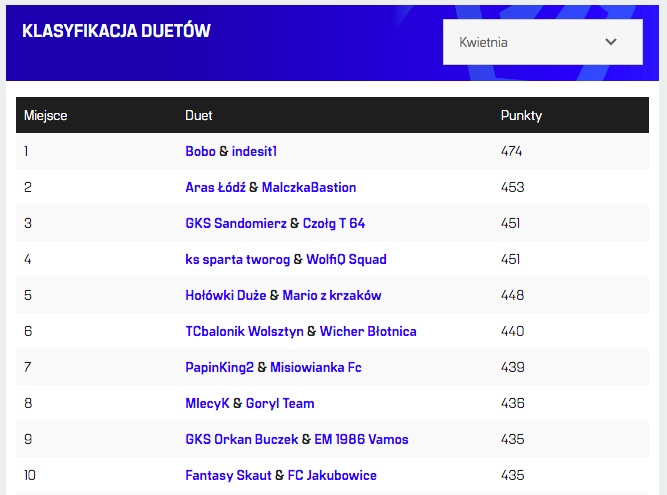Click the Punkty column header
This screenshot has height=495, width=667.
(x=521, y=115)
